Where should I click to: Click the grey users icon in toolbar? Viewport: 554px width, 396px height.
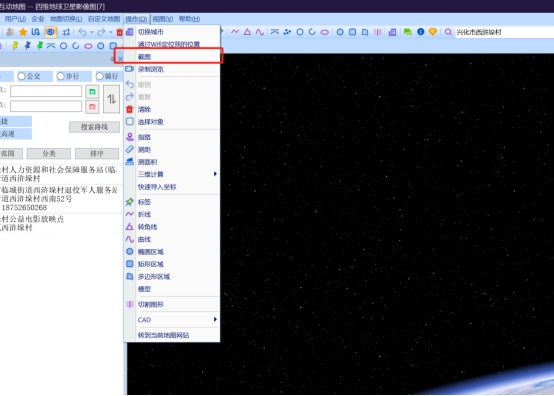tap(10, 32)
